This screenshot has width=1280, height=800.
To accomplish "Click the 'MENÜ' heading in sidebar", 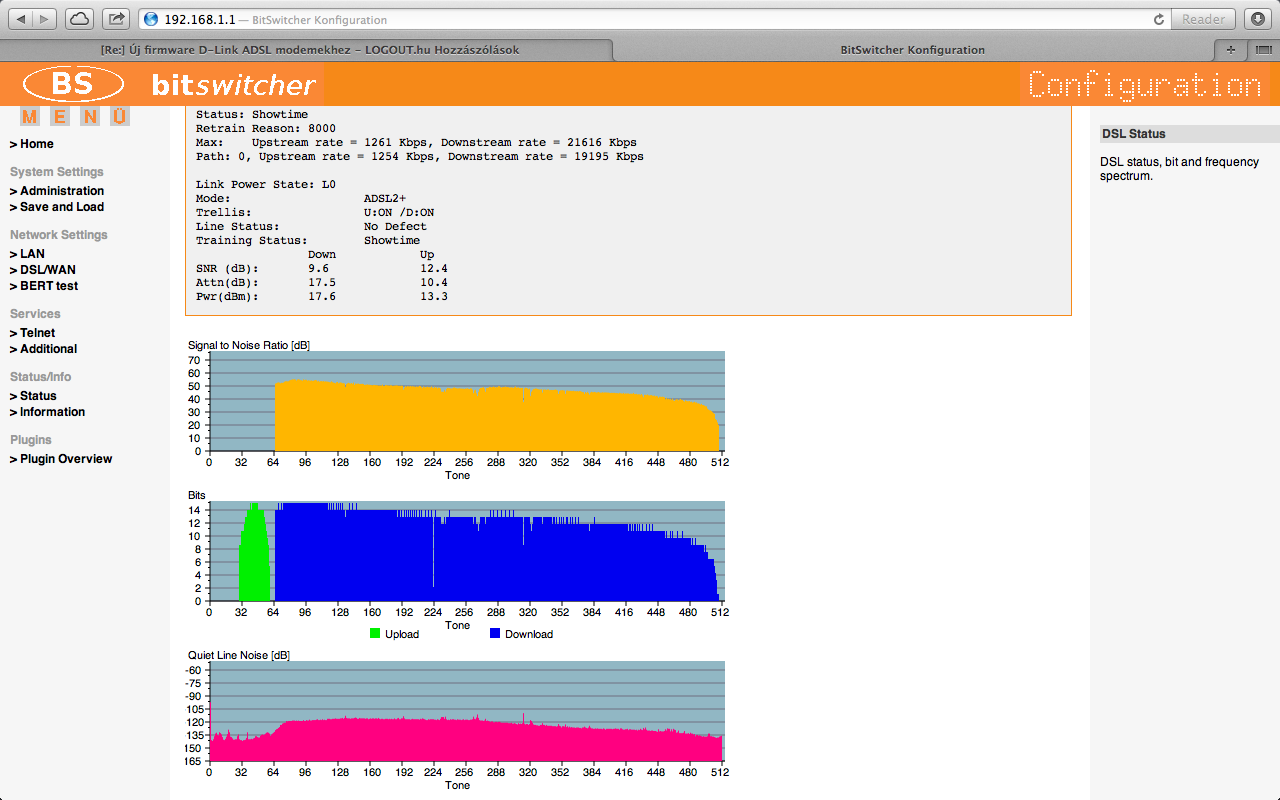I will coord(74,116).
